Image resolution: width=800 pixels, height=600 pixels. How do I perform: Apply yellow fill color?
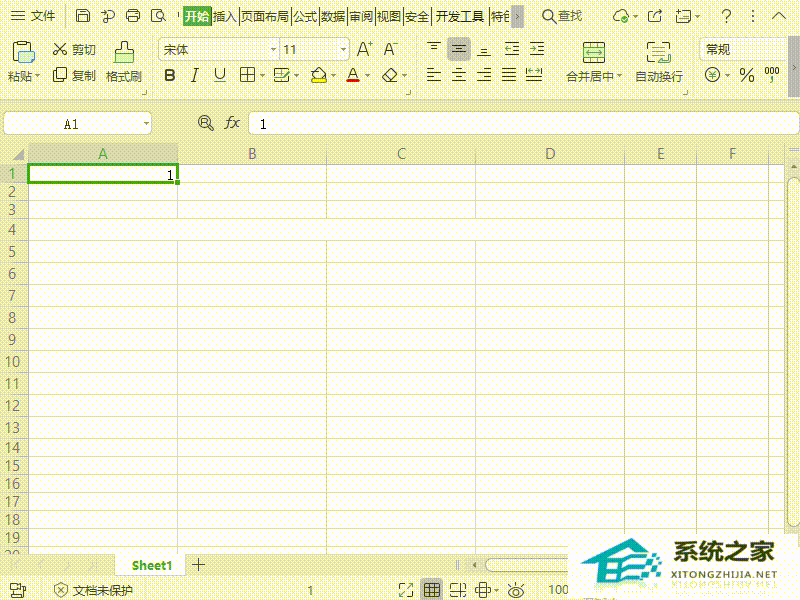(x=319, y=76)
